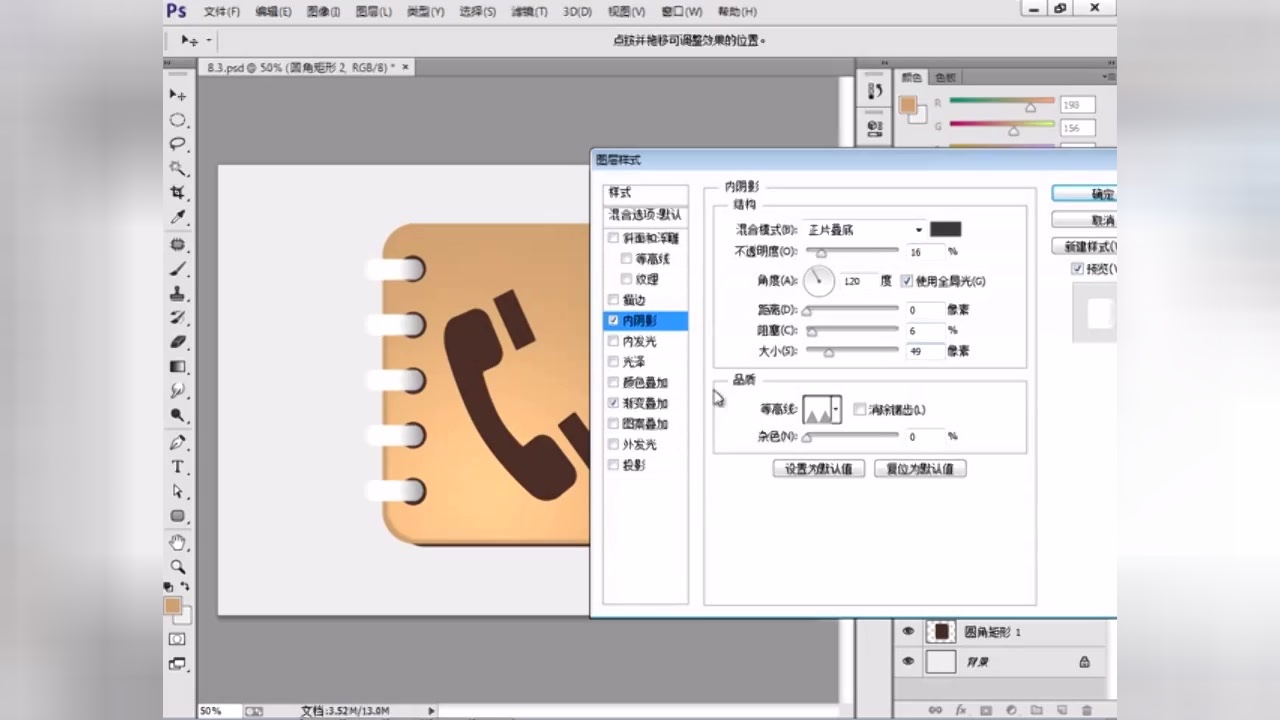
Task: Open 图层(L) menu
Action: tap(373, 12)
